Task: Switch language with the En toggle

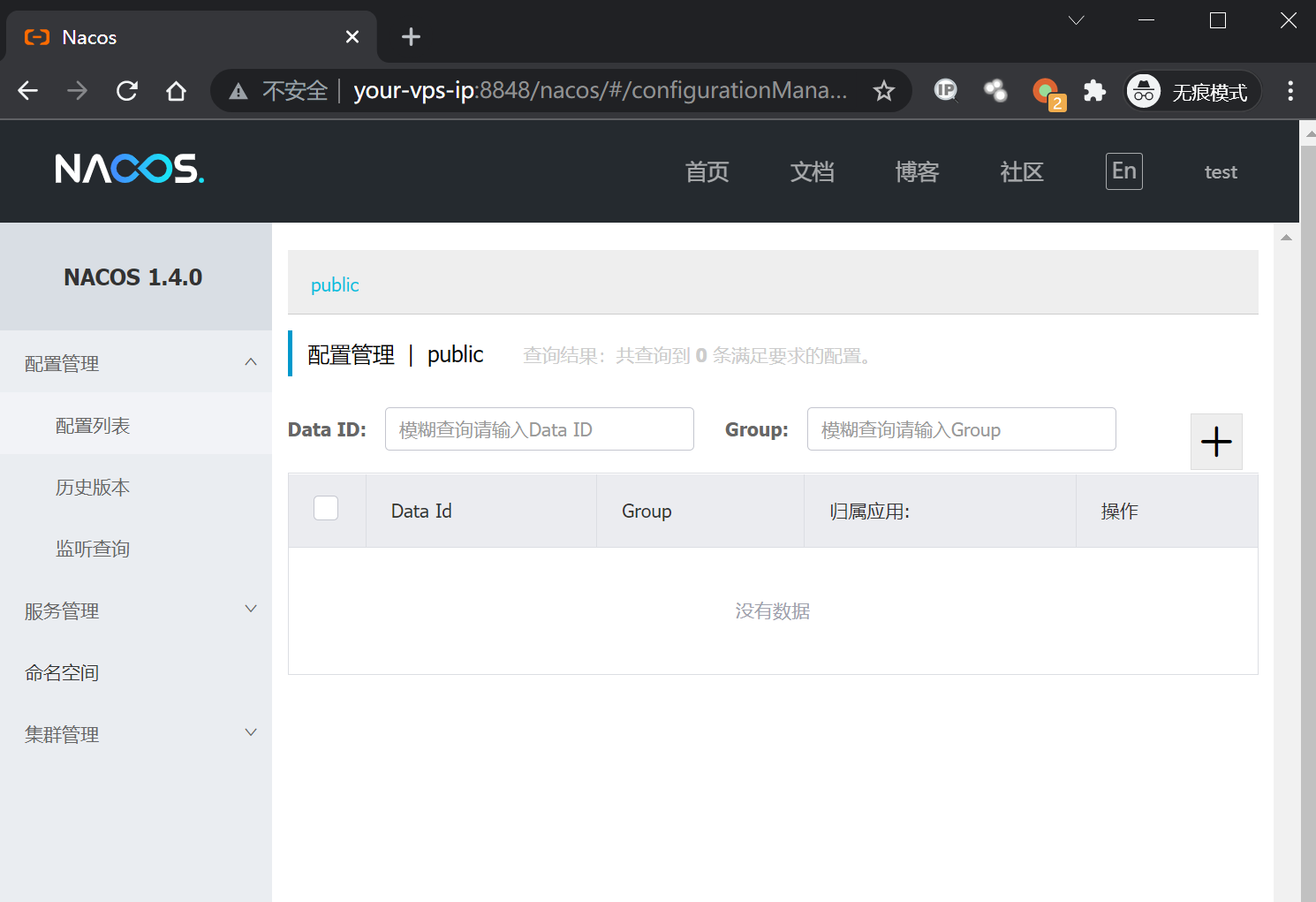Action: pyautogui.click(x=1123, y=171)
